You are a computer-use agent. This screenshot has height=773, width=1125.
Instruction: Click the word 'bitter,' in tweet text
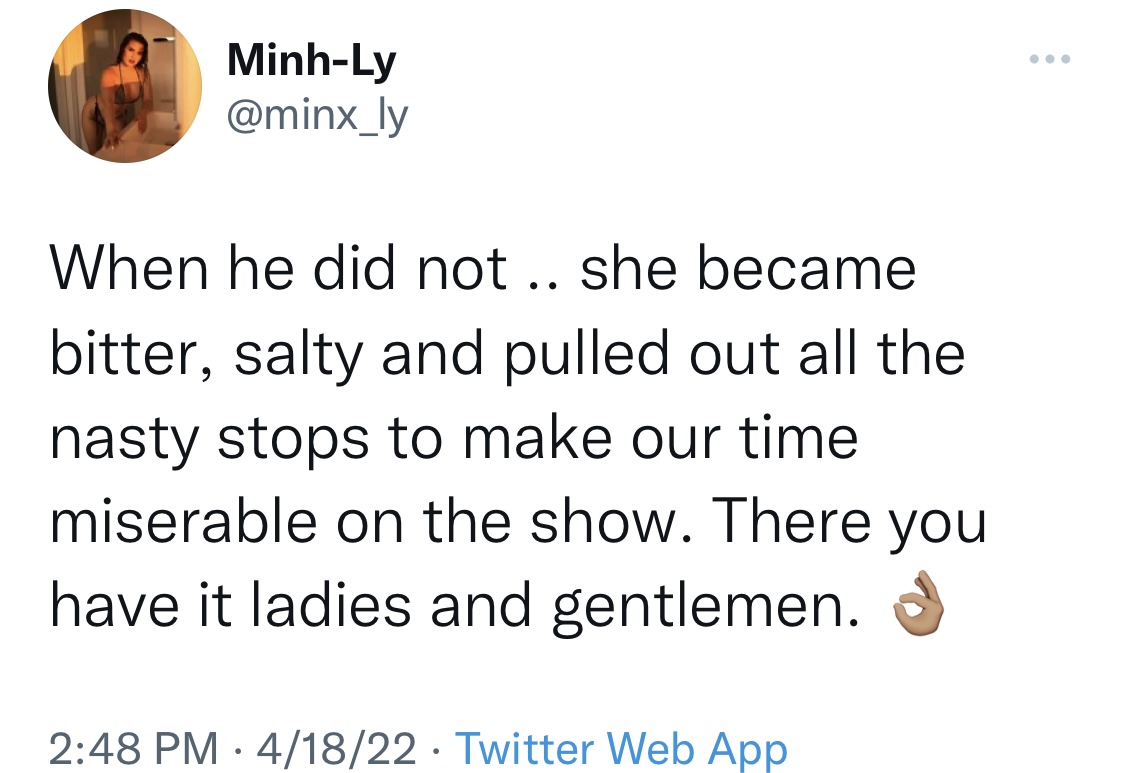click(x=131, y=353)
